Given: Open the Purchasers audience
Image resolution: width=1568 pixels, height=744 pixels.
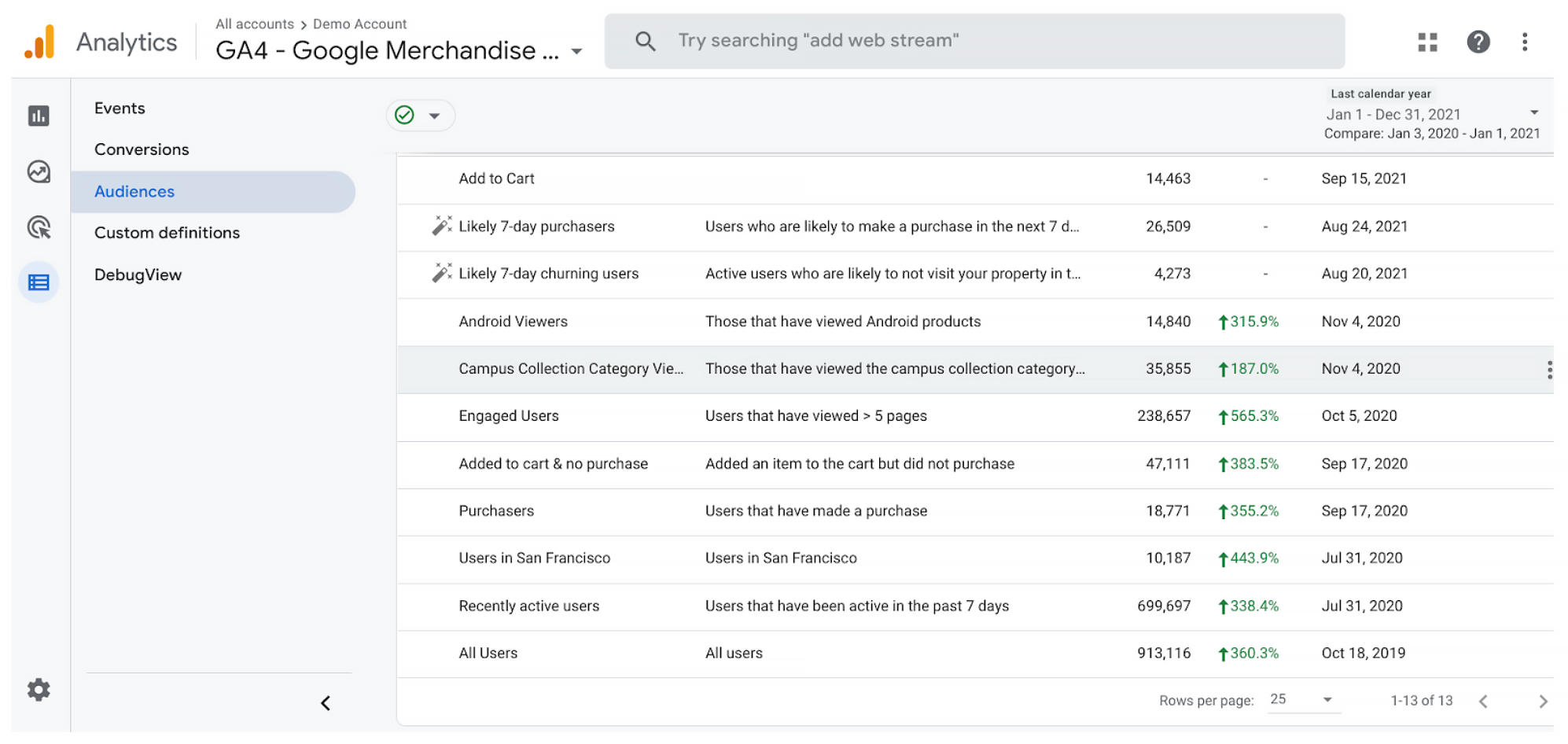Looking at the screenshot, I should (496, 511).
